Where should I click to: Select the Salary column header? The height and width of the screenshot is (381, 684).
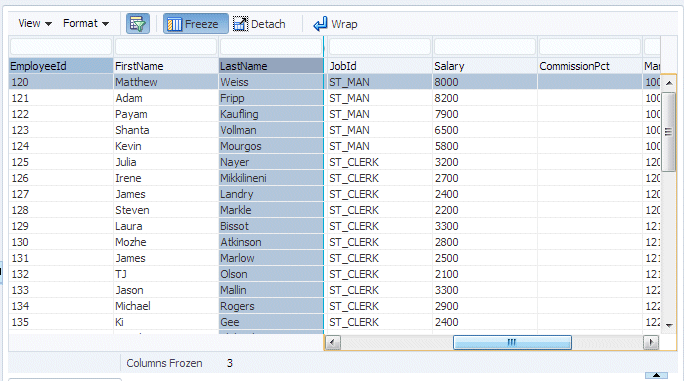coord(485,66)
